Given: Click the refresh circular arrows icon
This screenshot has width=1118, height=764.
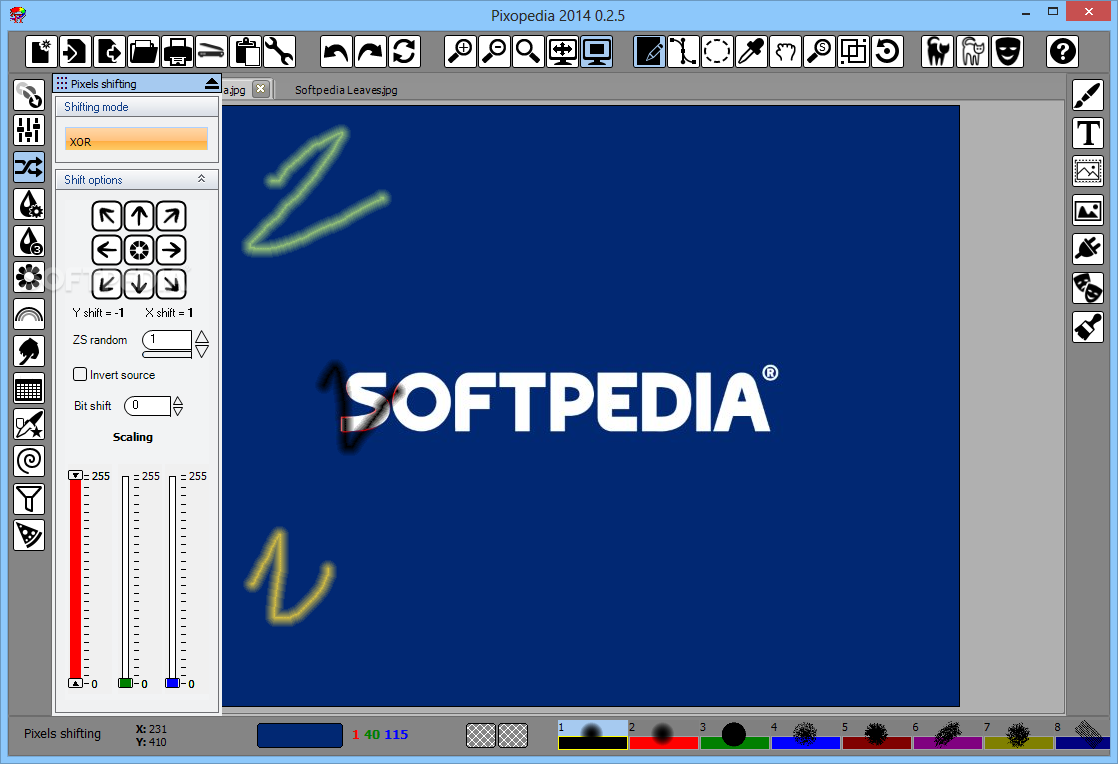Looking at the screenshot, I should click(x=404, y=51).
